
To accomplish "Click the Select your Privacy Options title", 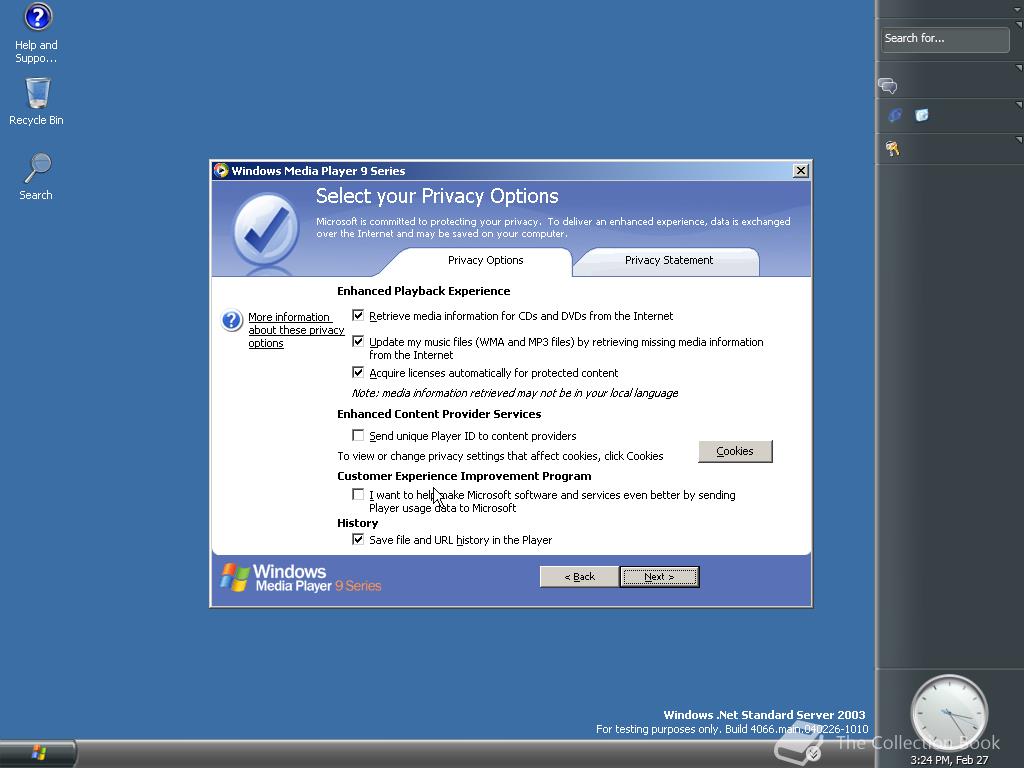I will (437, 196).
